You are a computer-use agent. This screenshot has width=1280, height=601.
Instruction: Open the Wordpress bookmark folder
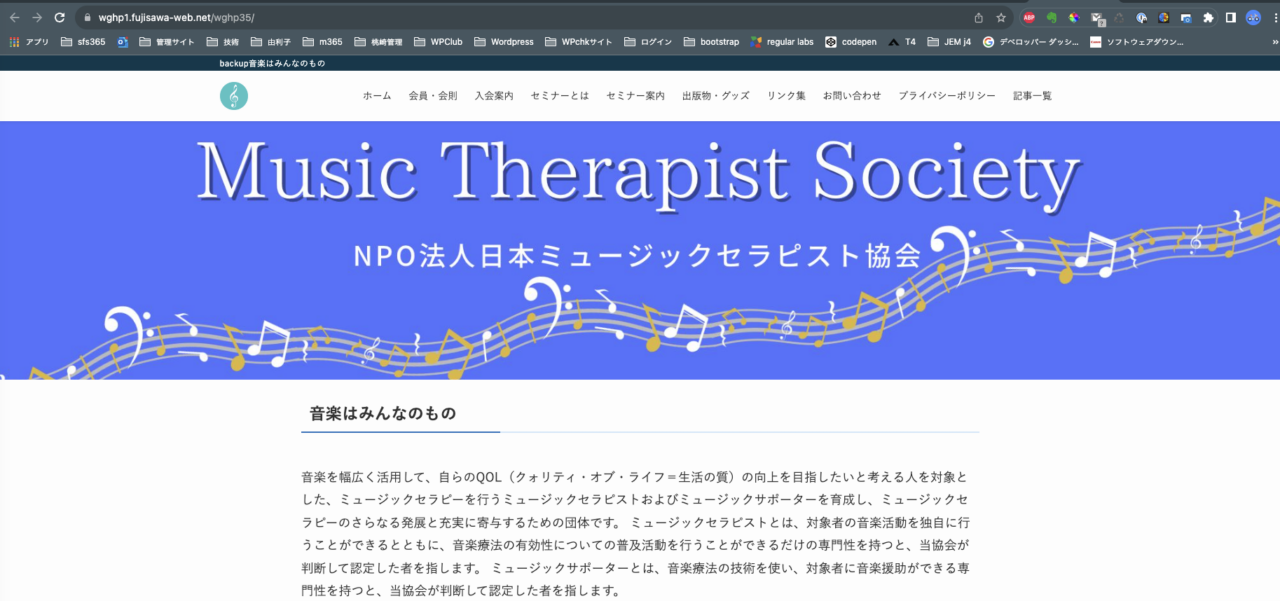click(x=504, y=42)
